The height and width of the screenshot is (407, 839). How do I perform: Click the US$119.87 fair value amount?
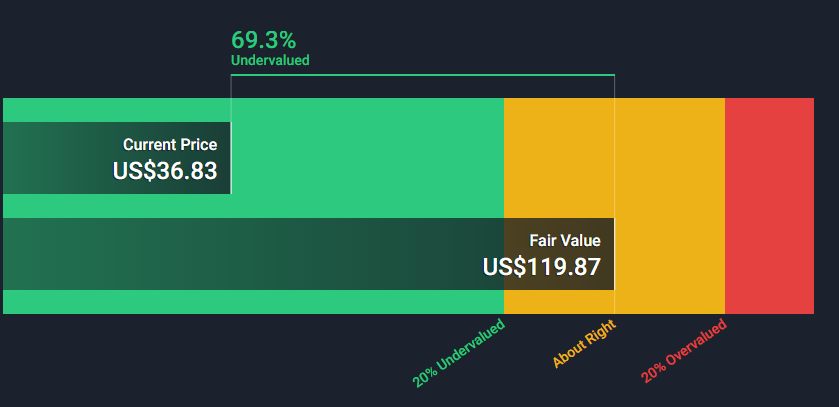click(x=541, y=267)
